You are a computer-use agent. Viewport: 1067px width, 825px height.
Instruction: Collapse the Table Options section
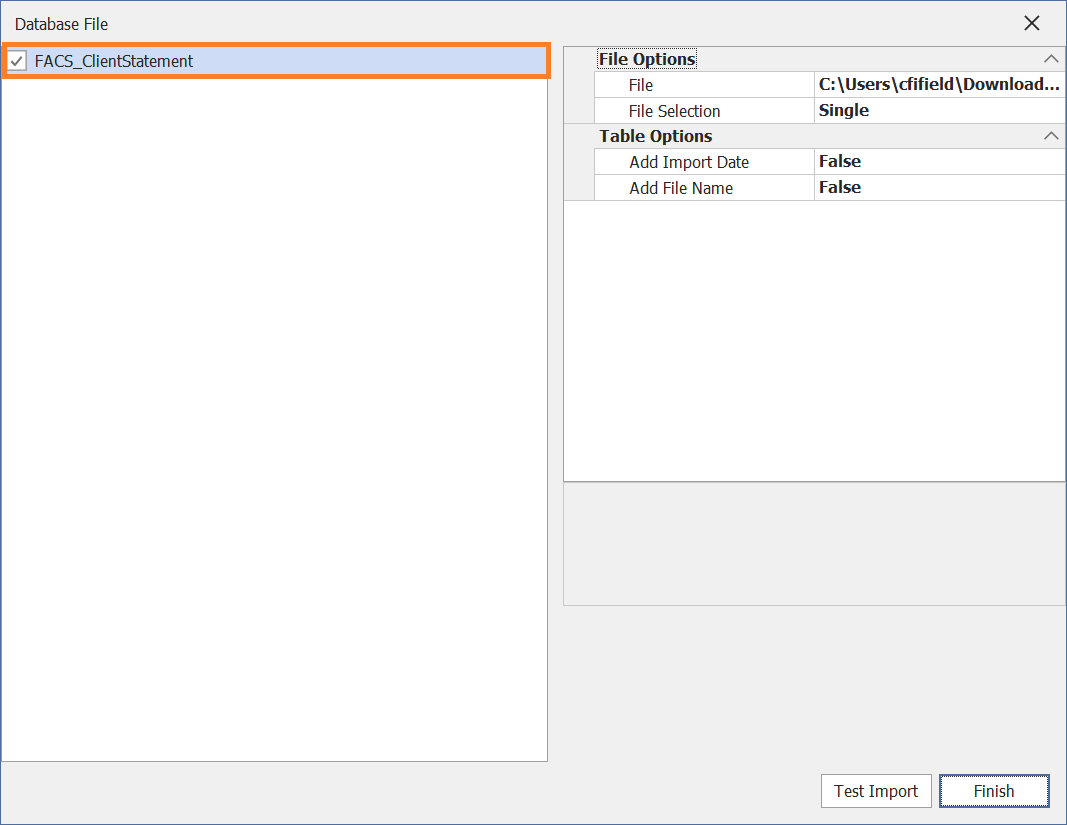(x=1051, y=136)
